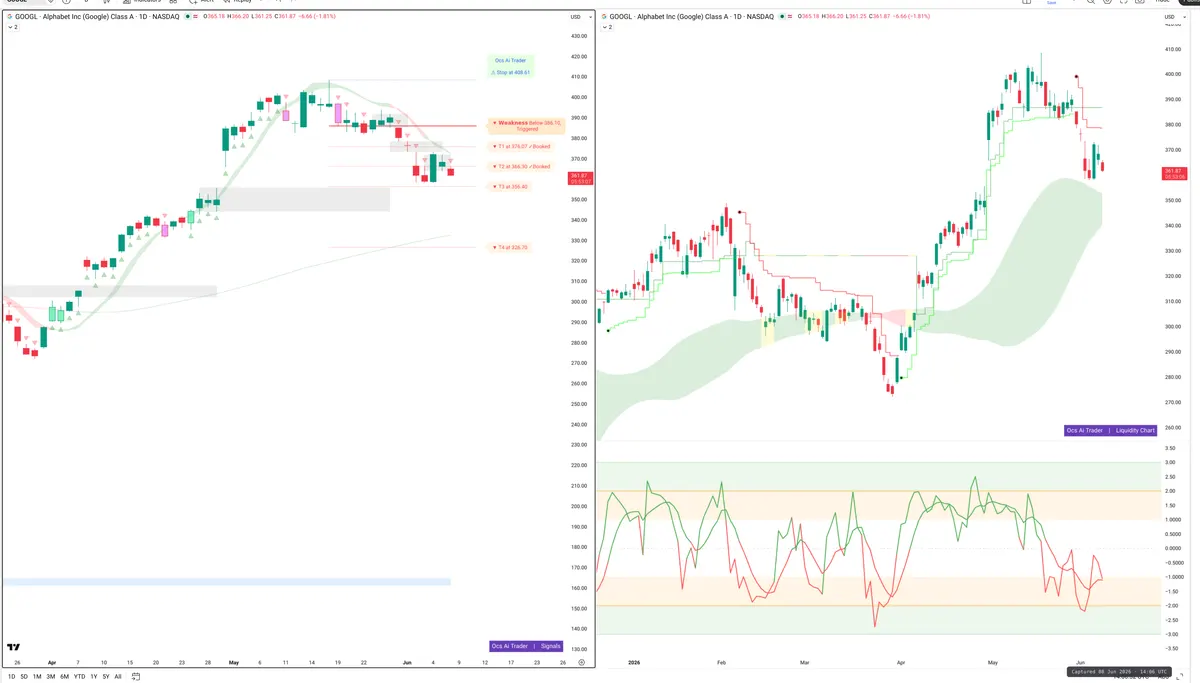The height and width of the screenshot is (683, 1200).
Task: Click the GOOGL symbol title on right chart
Action: tap(691, 17)
